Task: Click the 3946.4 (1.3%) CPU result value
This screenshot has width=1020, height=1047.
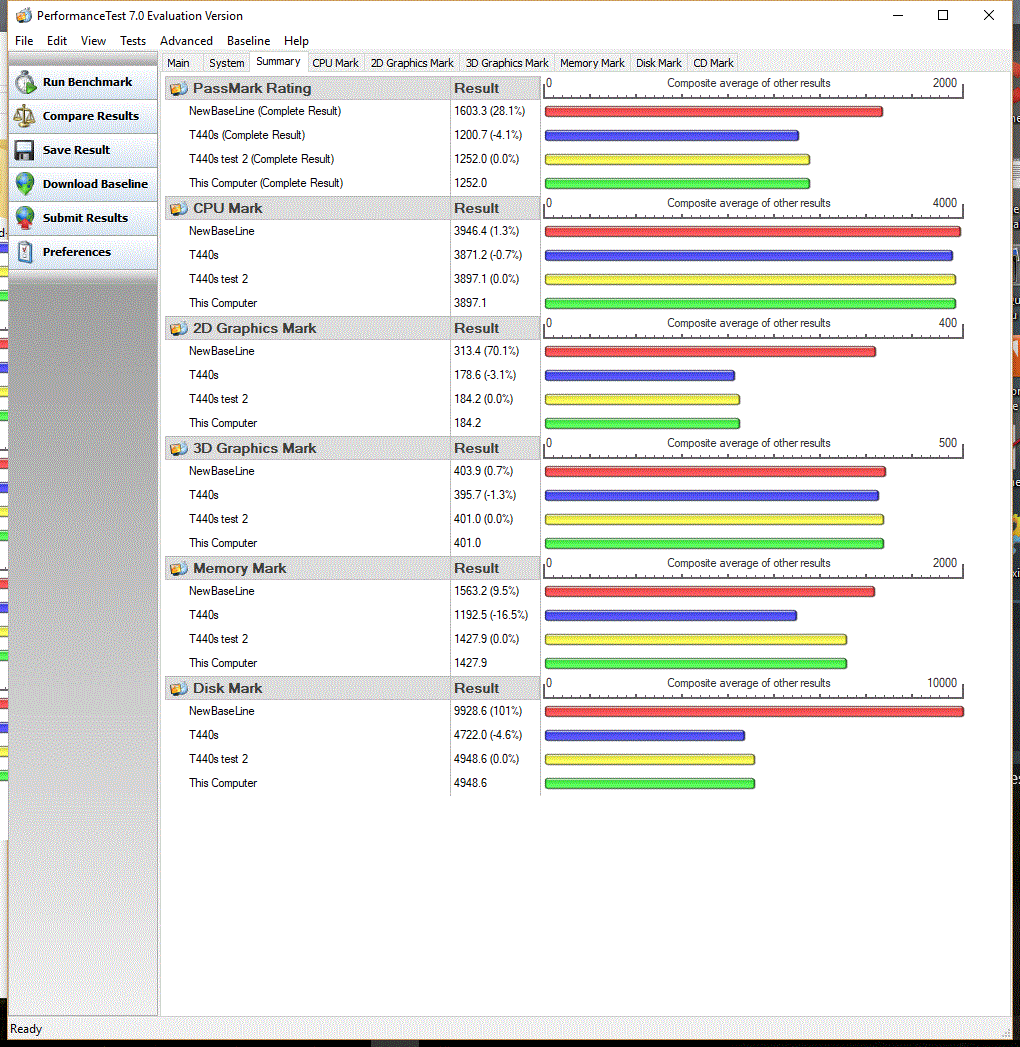Action: (x=486, y=231)
